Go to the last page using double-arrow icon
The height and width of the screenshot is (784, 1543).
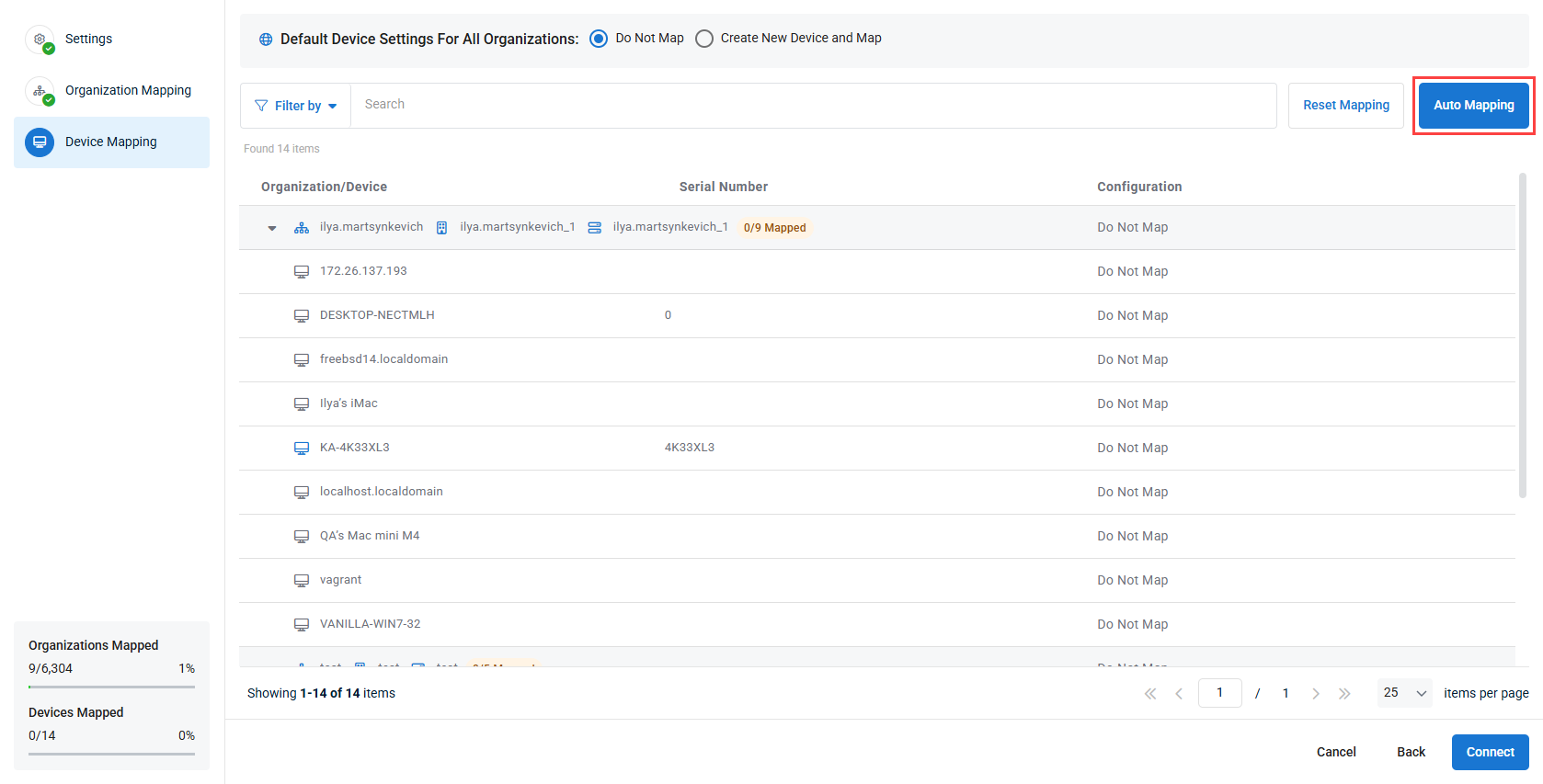(x=1344, y=694)
